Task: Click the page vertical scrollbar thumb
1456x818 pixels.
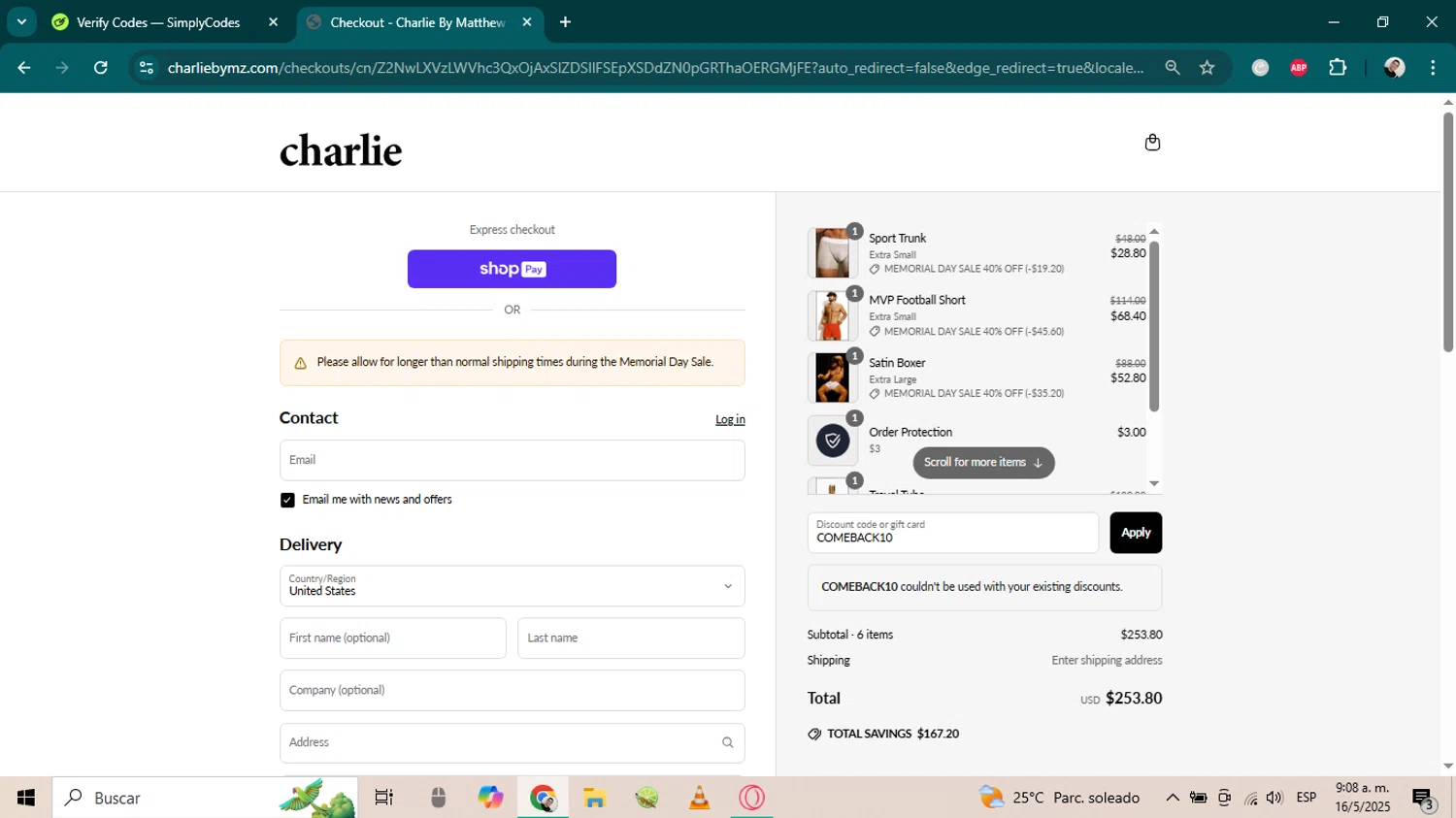Action: (x=1447, y=232)
